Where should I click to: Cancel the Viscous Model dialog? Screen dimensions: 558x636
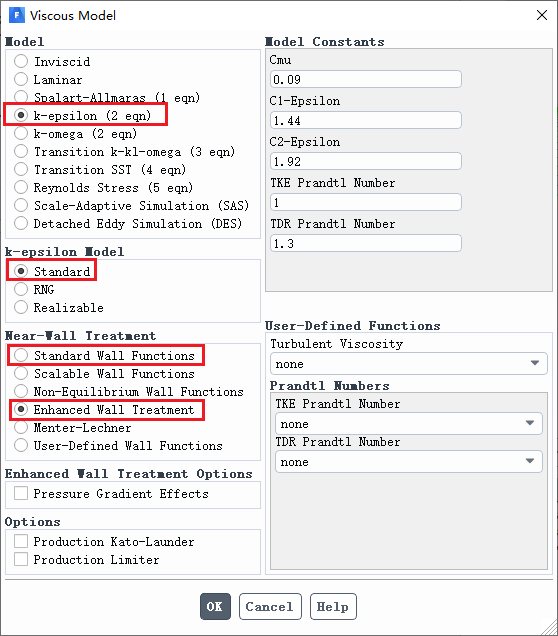[270, 606]
